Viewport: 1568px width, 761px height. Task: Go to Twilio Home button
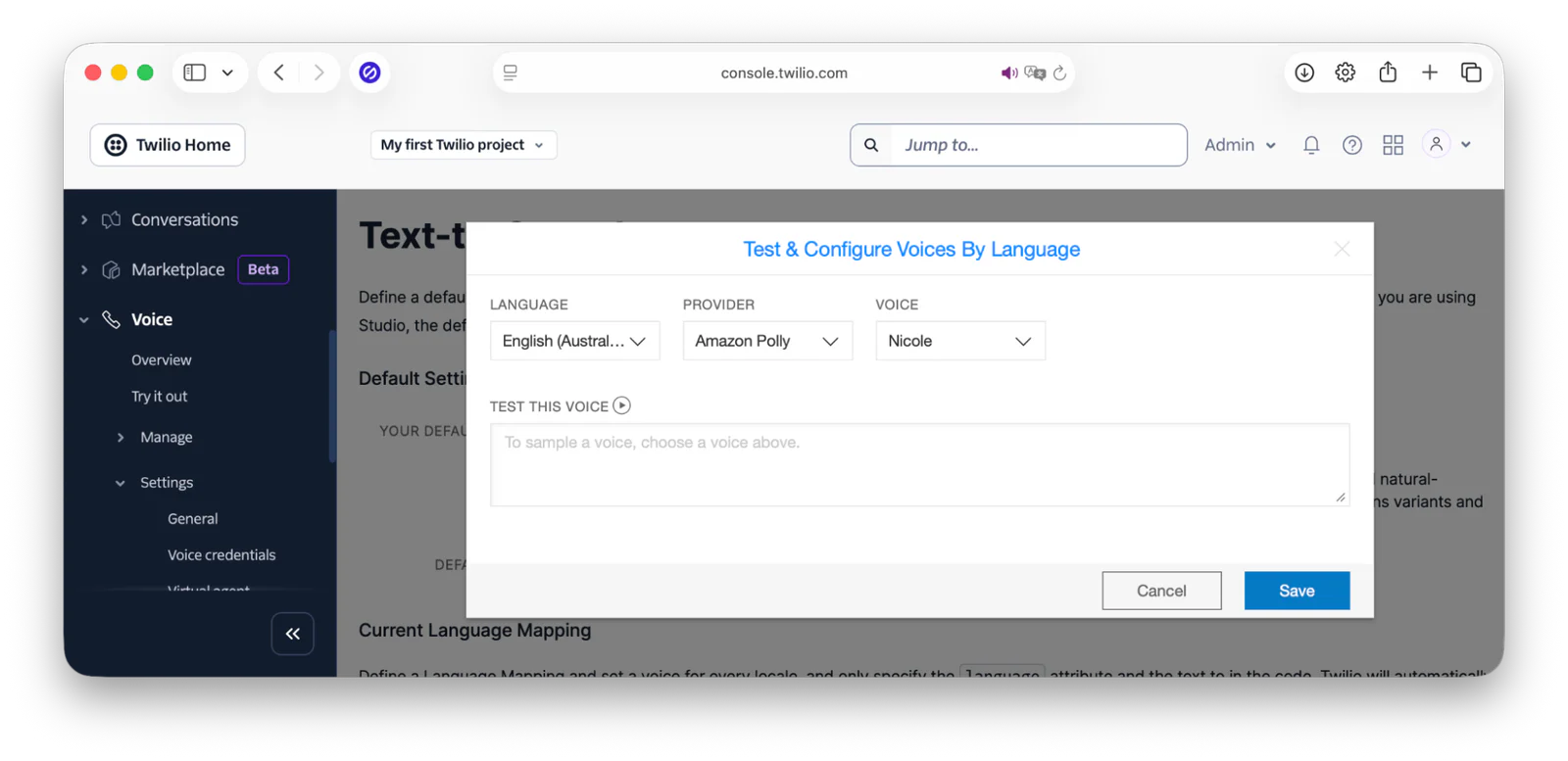coord(168,145)
